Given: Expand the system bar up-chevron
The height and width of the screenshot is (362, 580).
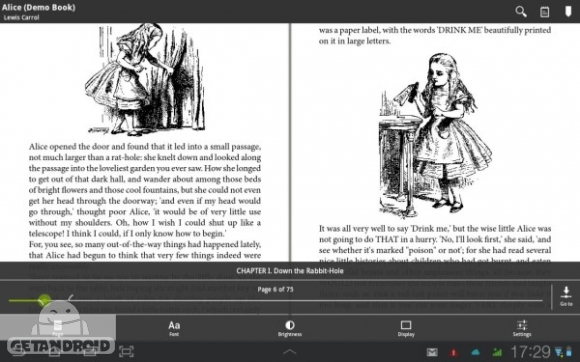Looking at the screenshot, I should [x=290, y=352].
